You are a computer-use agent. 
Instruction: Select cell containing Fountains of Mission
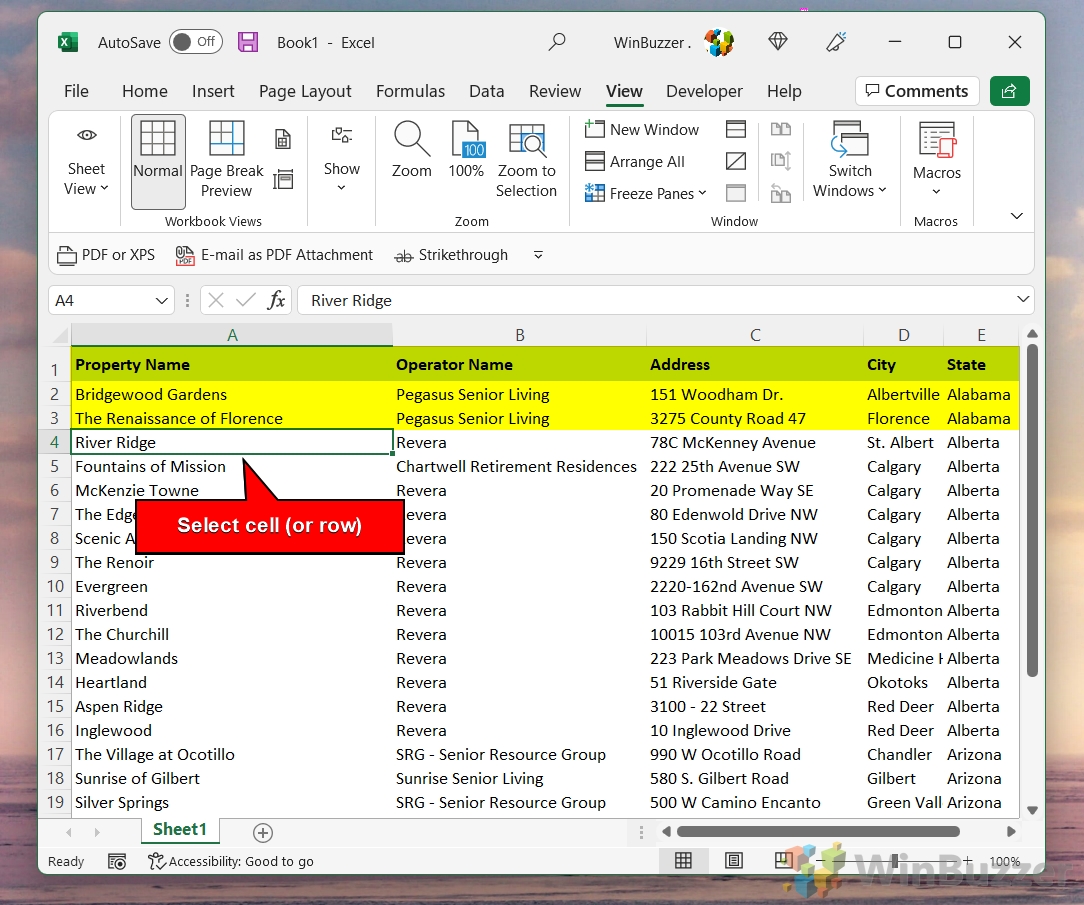(150, 466)
